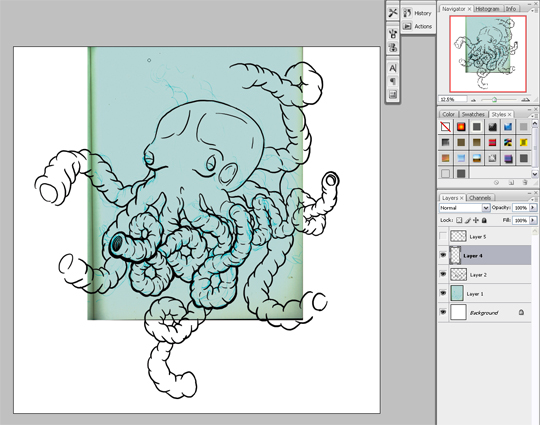Viewport: 540px width, 425px height.
Task: Select Layer 2 in Layers panel
Action: [485, 274]
